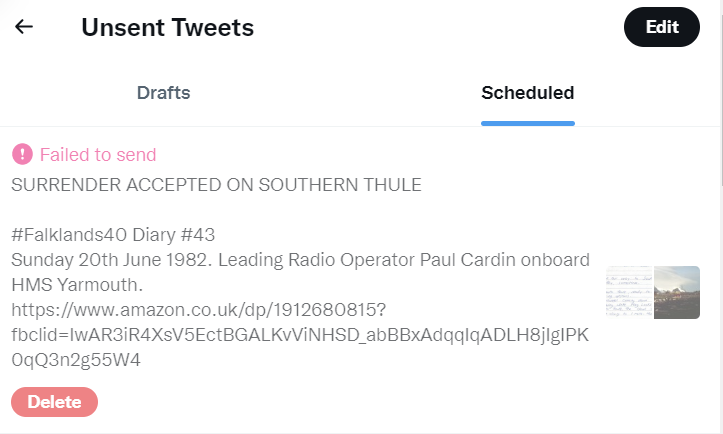This screenshot has height=434, width=723.
Task: Click the back arrow icon
Action: coord(24,27)
